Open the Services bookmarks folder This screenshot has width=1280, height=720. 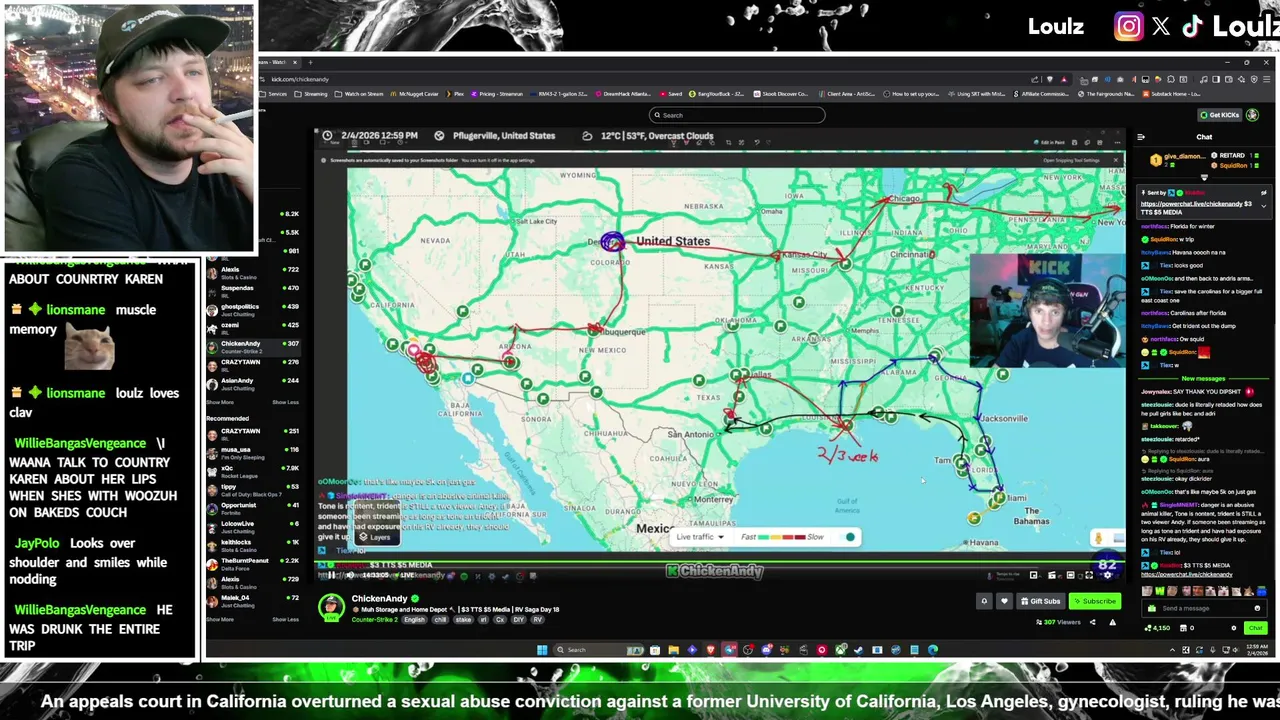tap(275, 94)
